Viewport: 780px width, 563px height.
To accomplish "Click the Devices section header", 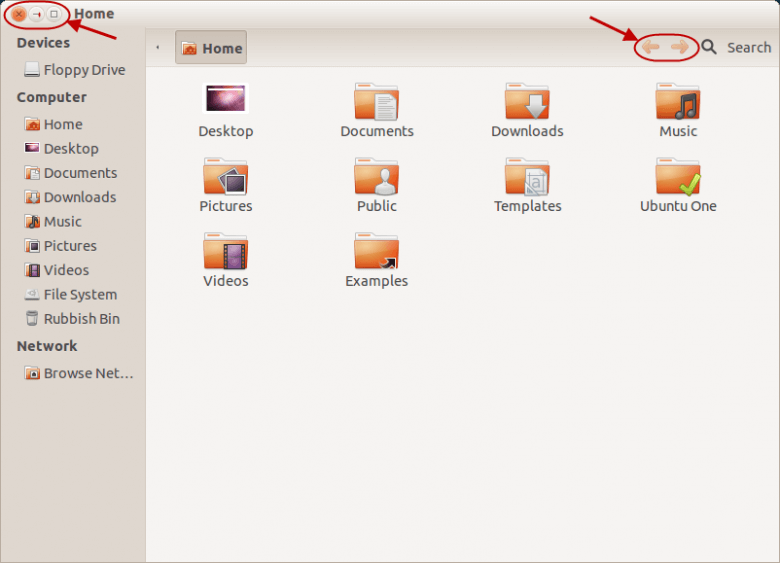I will pos(43,43).
